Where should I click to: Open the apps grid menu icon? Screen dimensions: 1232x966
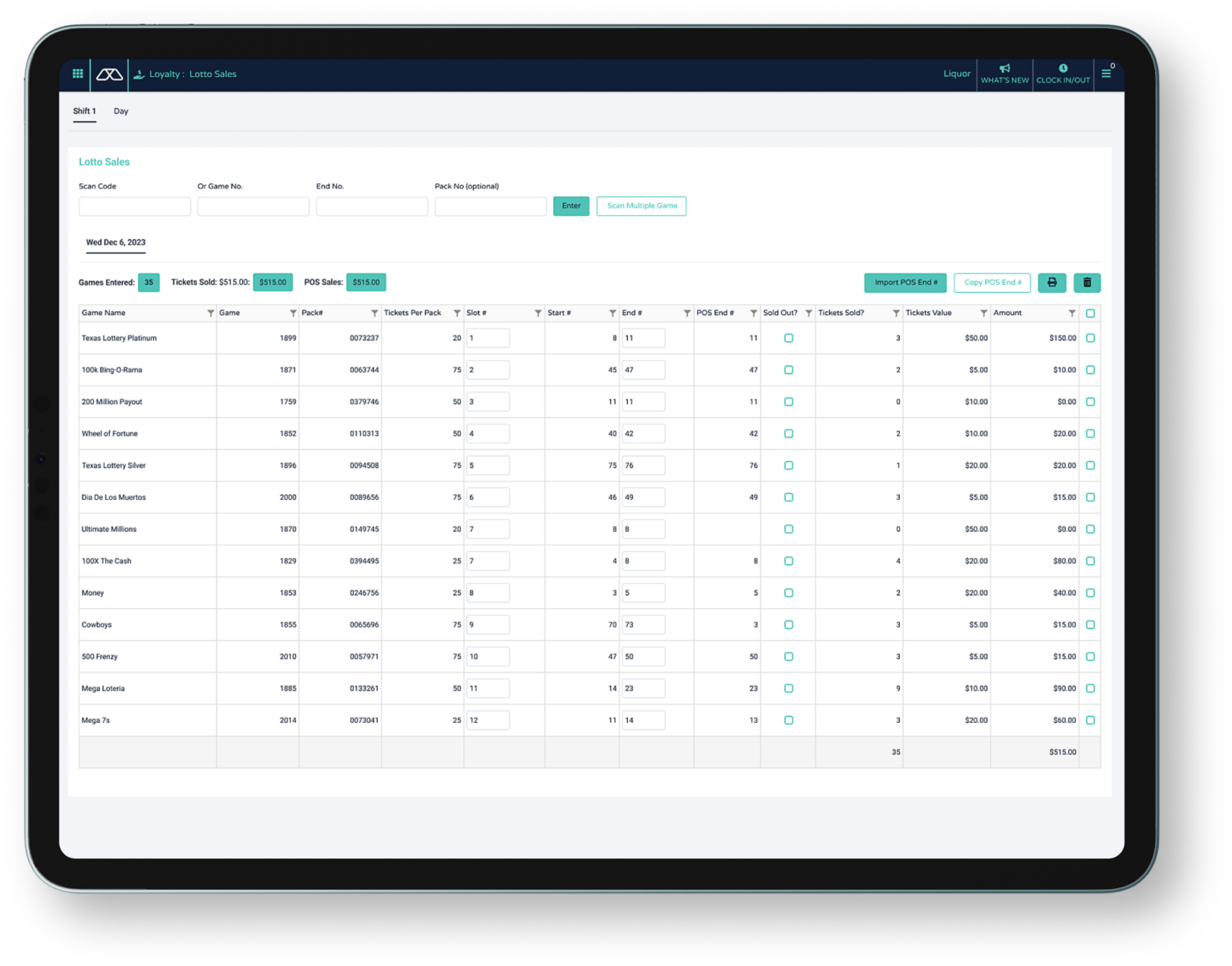[78, 74]
